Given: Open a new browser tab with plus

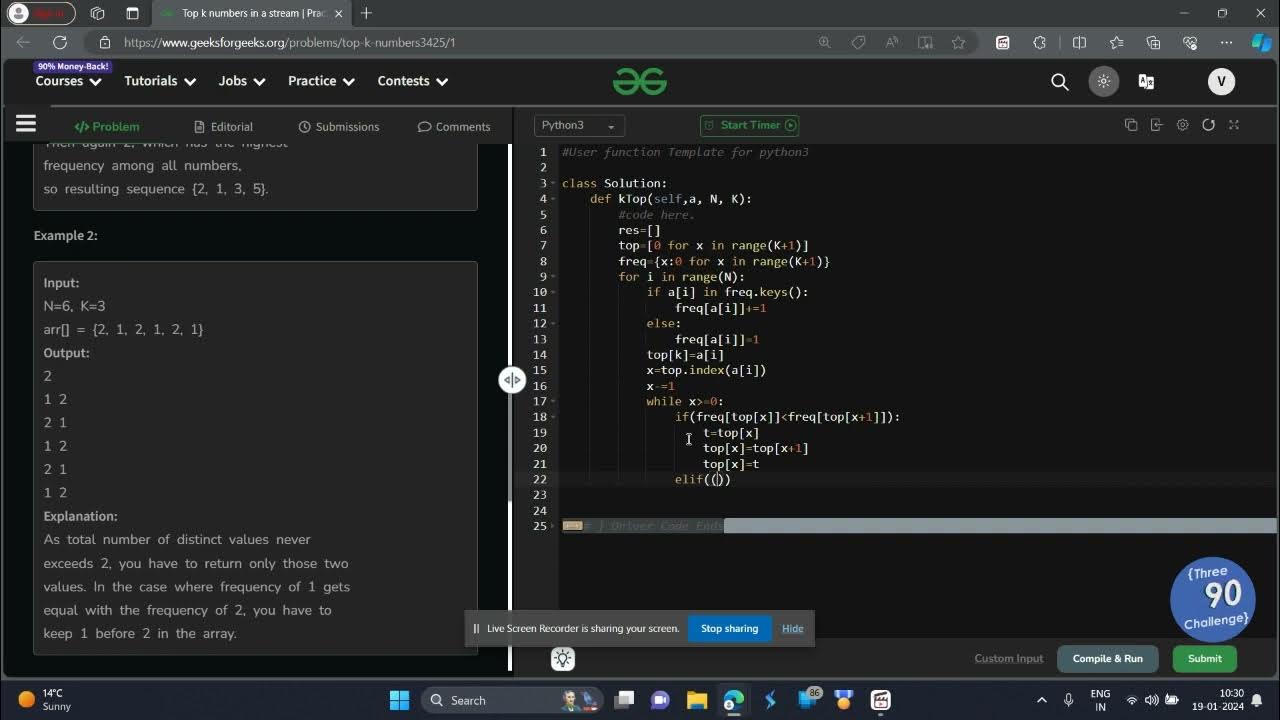Looking at the screenshot, I should (366, 13).
